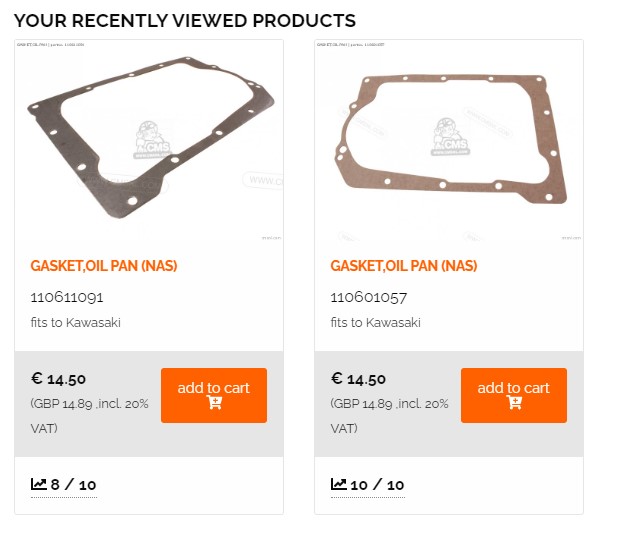The width and height of the screenshot is (621, 534).
Task: Open the gasket thumbnail for part 110601057
Action: click(x=449, y=140)
